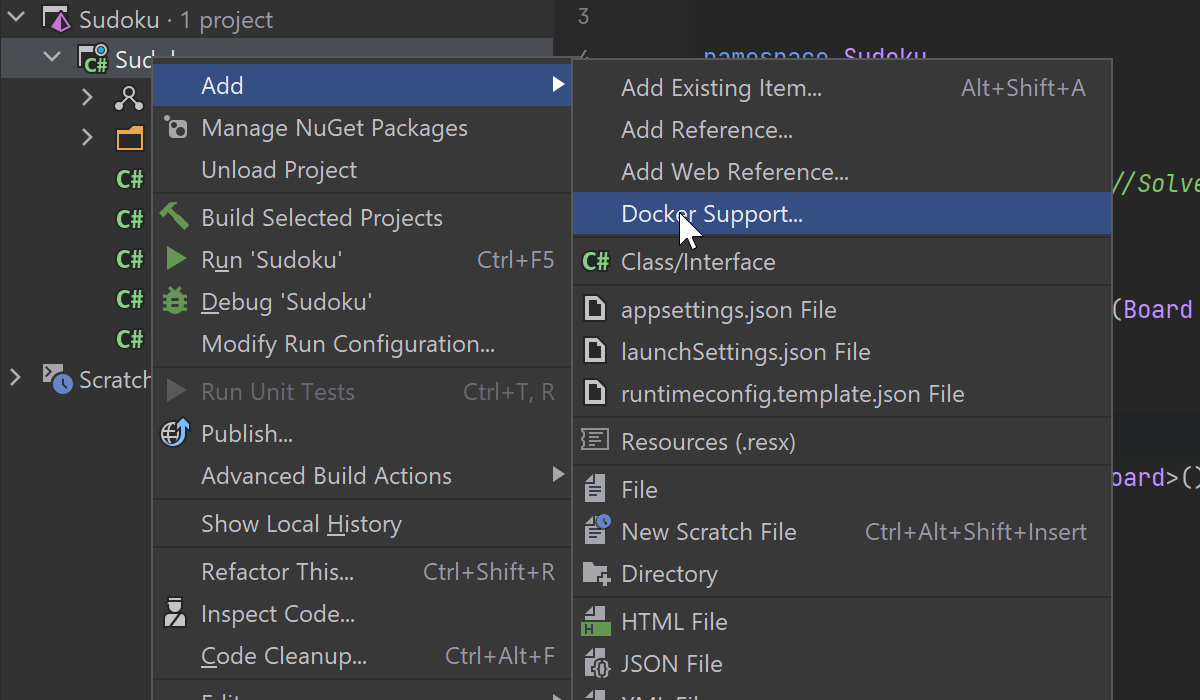This screenshot has height=700, width=1200.
Task: Open the Advanced Build Actions submenu arrow
Action: click(x=558, y=475)
